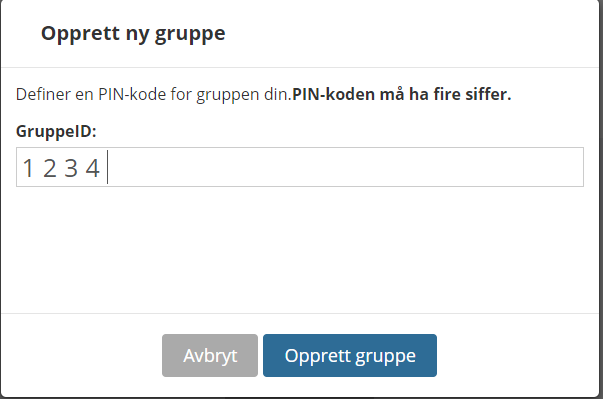Cancel with the Avbryt button

tap(210, 356)
